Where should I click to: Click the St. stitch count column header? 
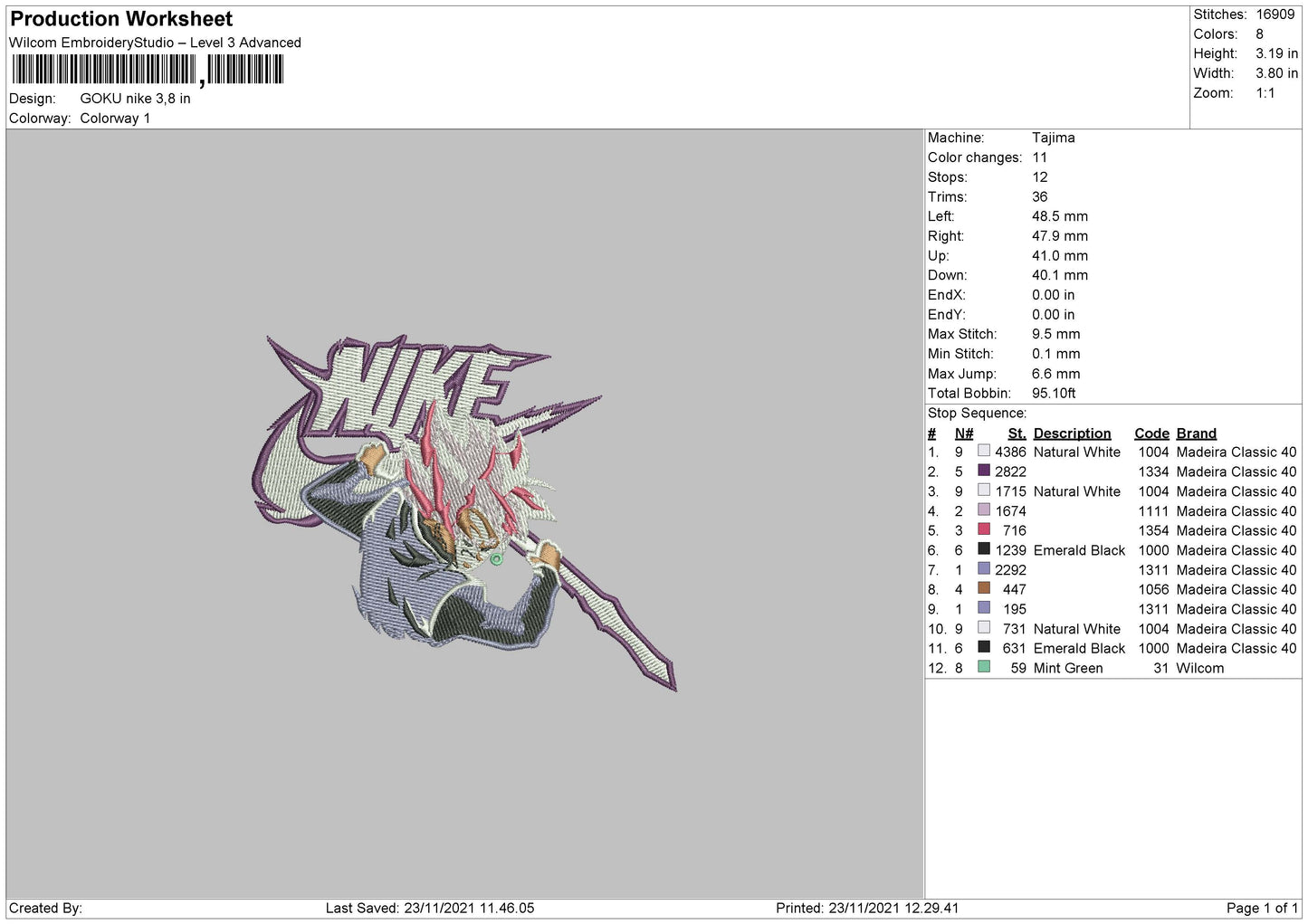click(x=1017, y=433)
